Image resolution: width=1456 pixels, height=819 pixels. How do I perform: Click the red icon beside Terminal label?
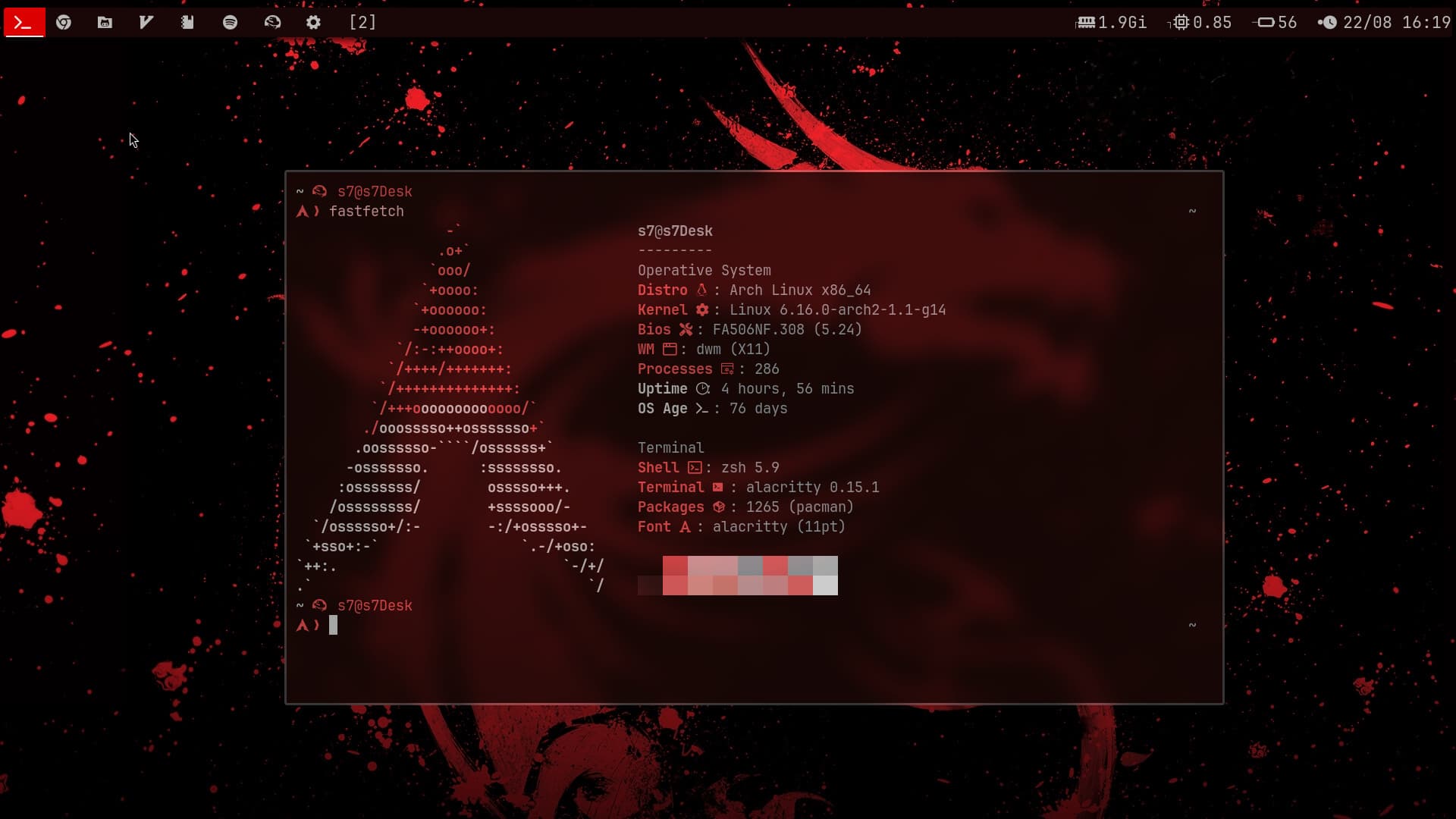pos(717,487)
